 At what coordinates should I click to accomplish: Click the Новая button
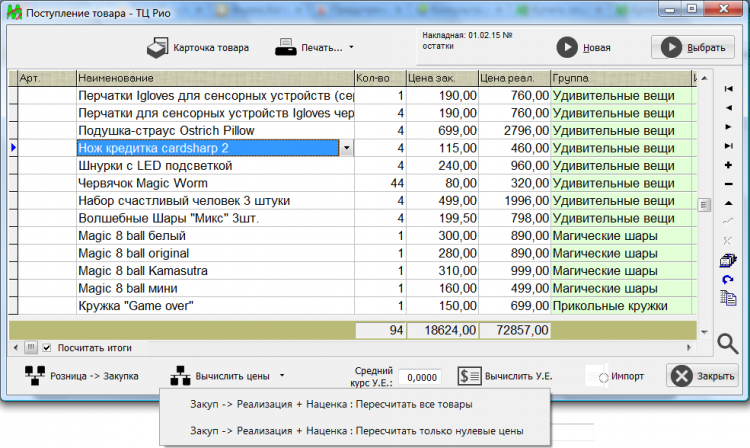584,47
